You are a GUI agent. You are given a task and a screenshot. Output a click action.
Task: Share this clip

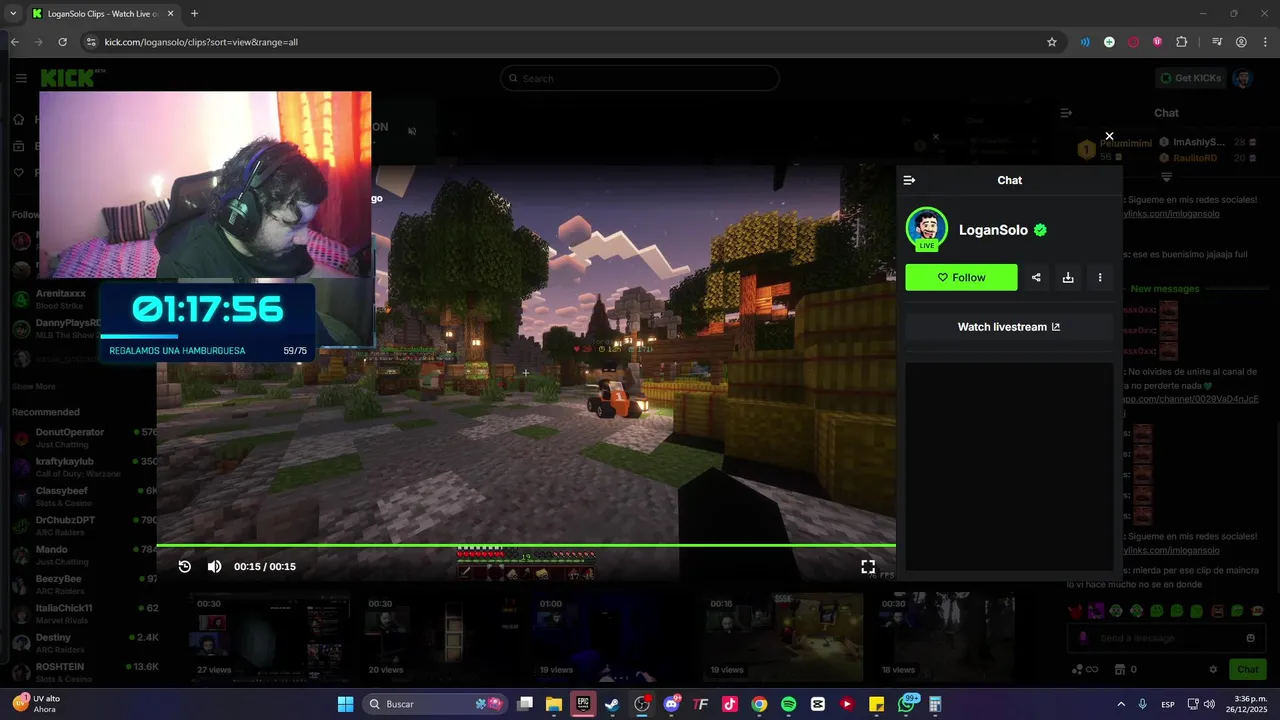coord(1036,277)
